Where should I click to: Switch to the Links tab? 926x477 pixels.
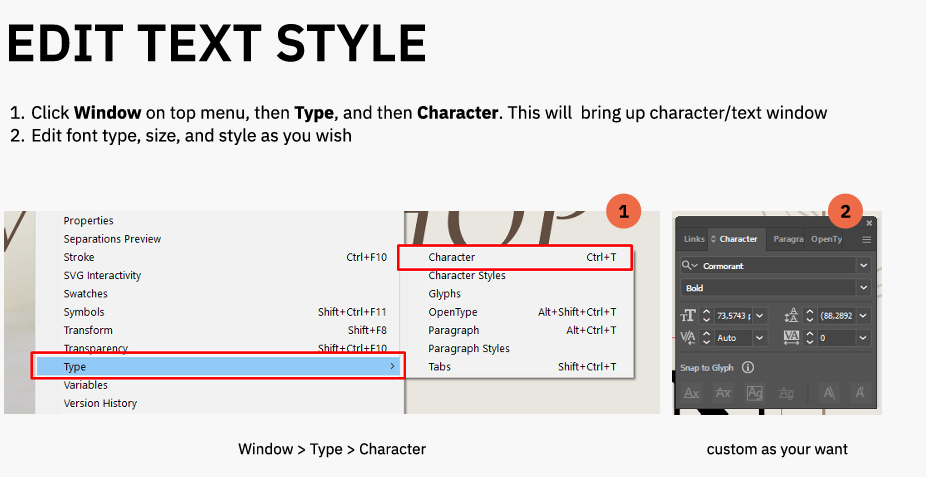point(694,239)
